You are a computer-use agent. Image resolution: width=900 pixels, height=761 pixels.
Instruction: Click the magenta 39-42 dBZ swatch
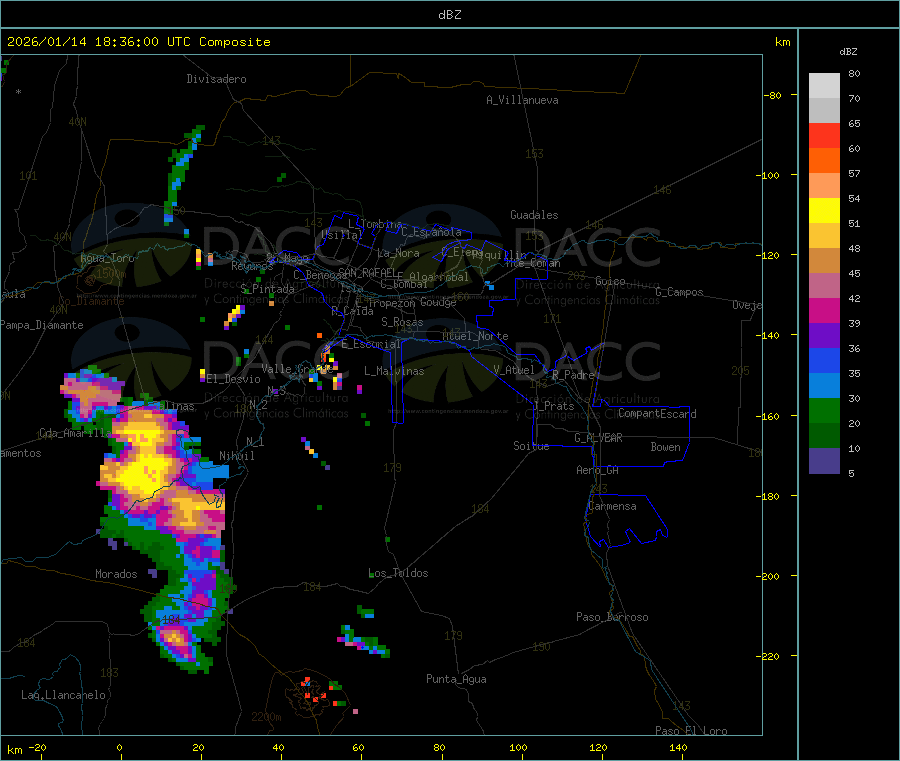(824, 310)
